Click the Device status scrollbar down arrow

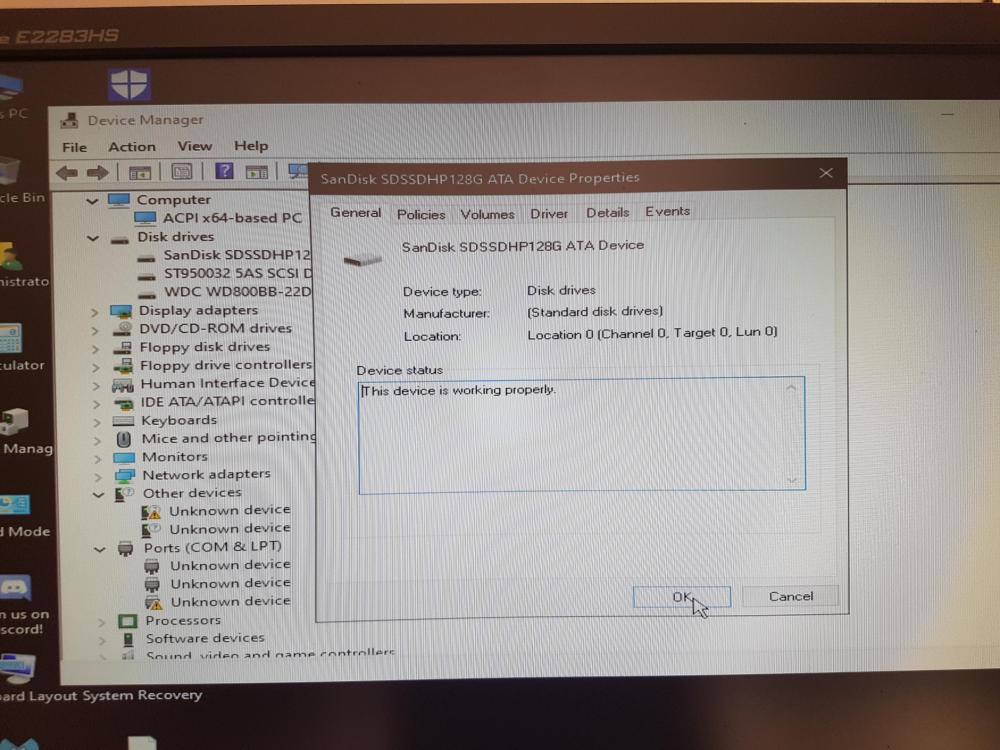pos(792,480)
